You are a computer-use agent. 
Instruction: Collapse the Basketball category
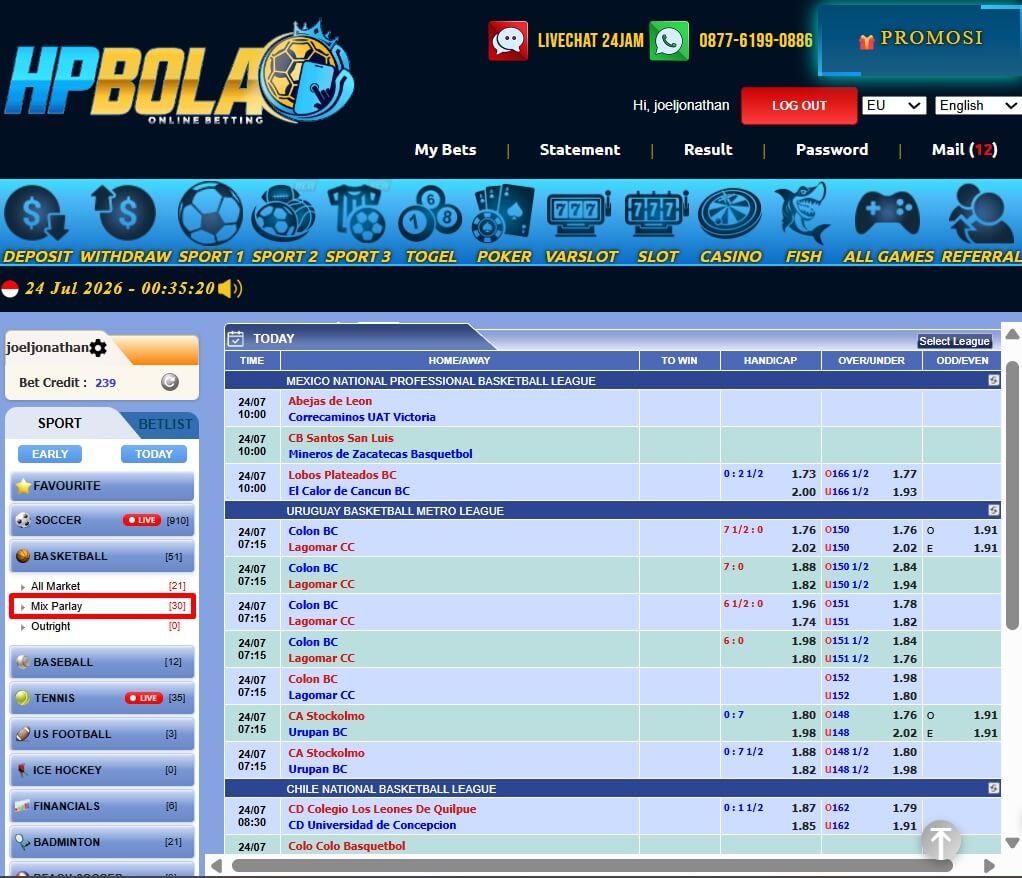102,556
